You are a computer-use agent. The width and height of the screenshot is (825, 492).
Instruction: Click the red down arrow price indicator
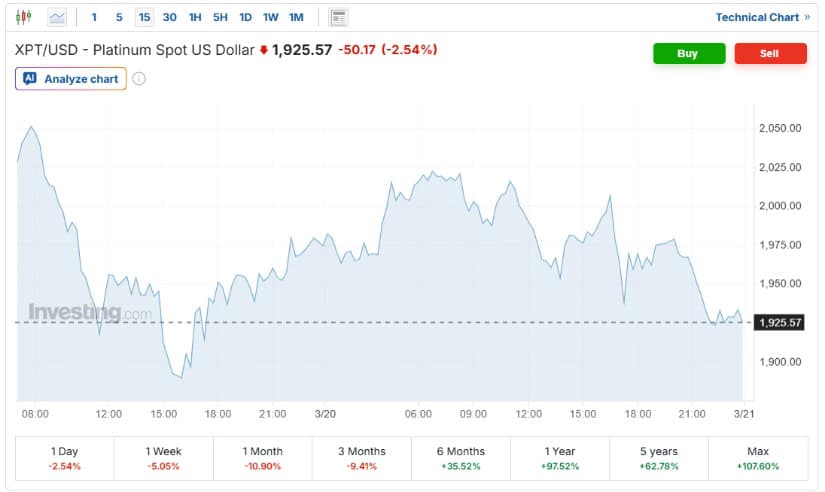point(264,50)
